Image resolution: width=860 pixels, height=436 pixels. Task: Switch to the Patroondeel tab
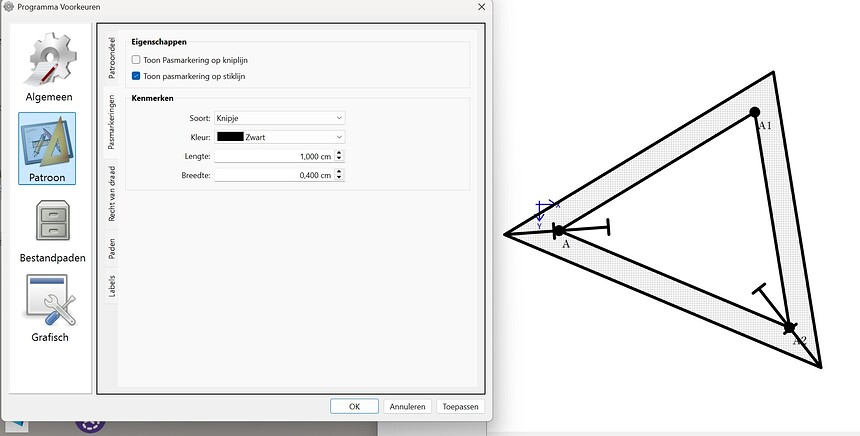(x=112, y=59)
